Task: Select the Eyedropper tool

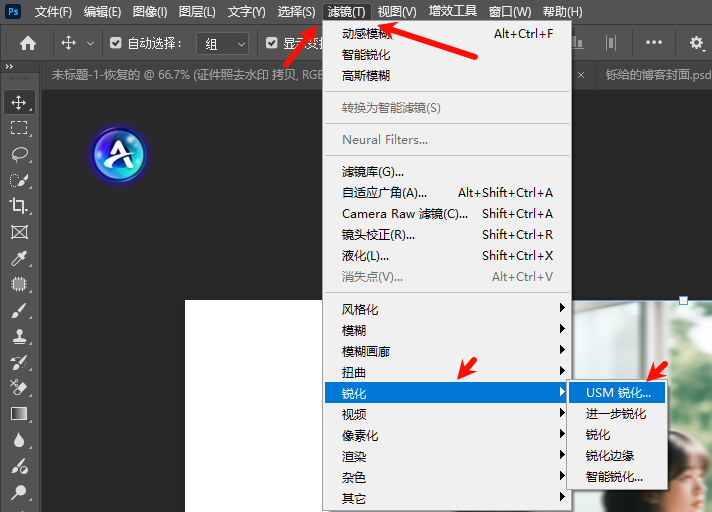Action: point(19,258)
